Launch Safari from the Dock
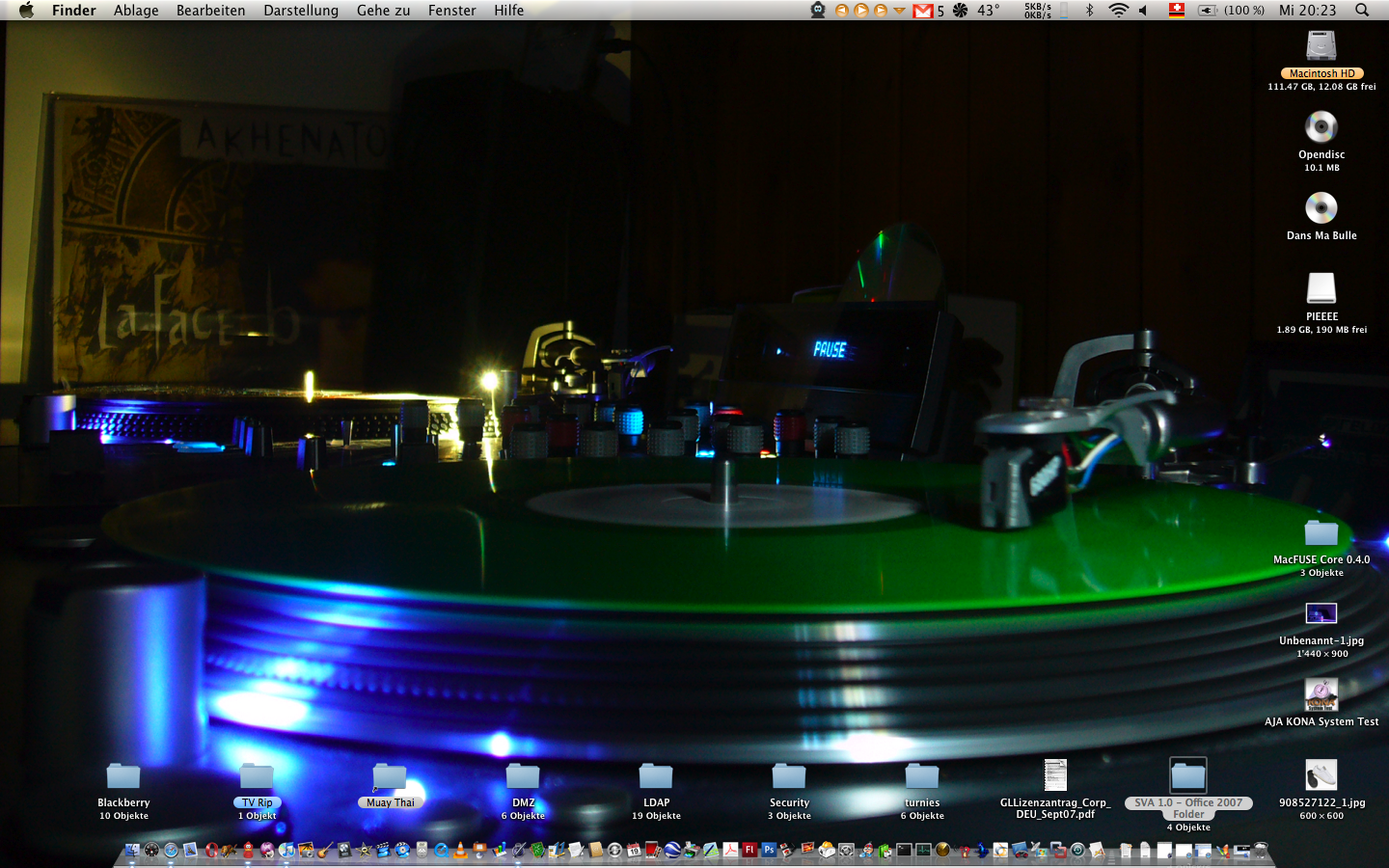This screenshot has width=1389, height=868. [171, 850]
